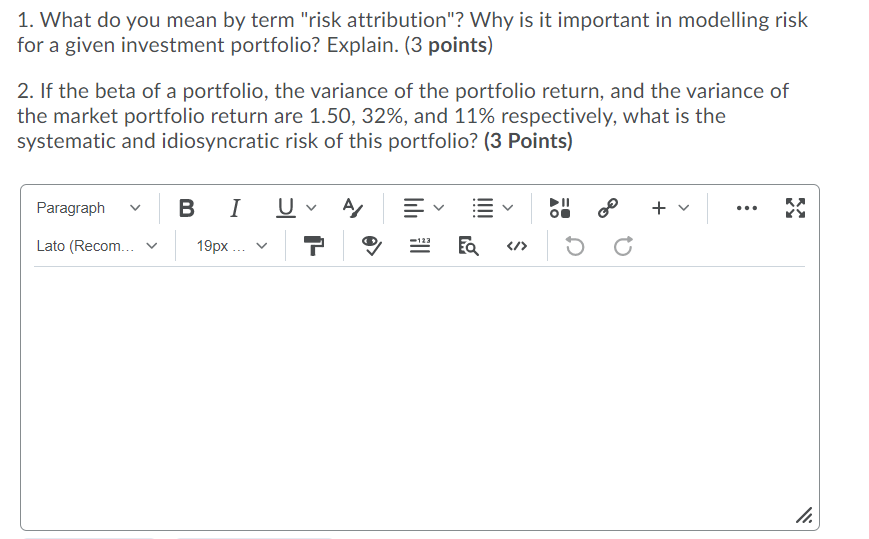869x539 pixels.
Task: Run the accessibility checker
Action: pos(371,246)
